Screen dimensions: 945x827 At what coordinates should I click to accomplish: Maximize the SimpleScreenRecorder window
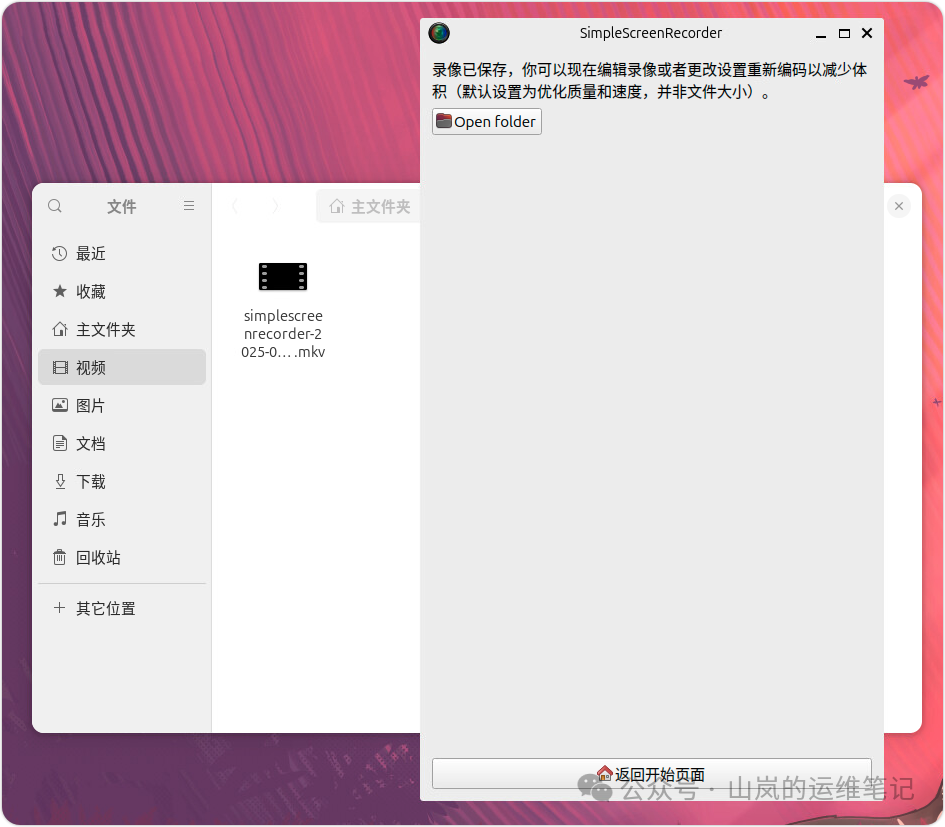coord(844,34)
